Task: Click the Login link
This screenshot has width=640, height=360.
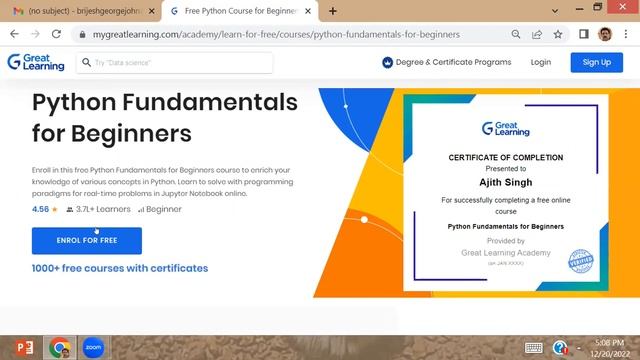Action: click(x=541, y=62)
